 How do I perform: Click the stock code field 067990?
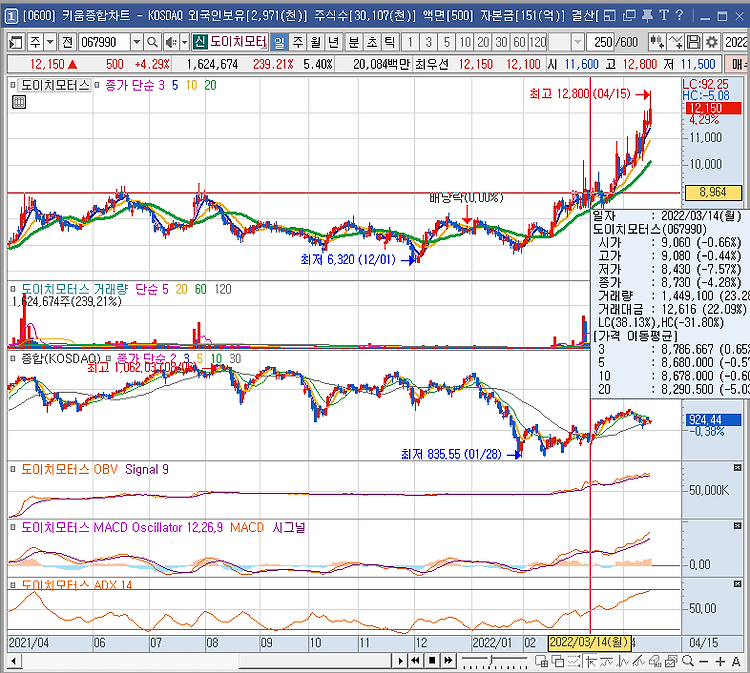(104, 43)
